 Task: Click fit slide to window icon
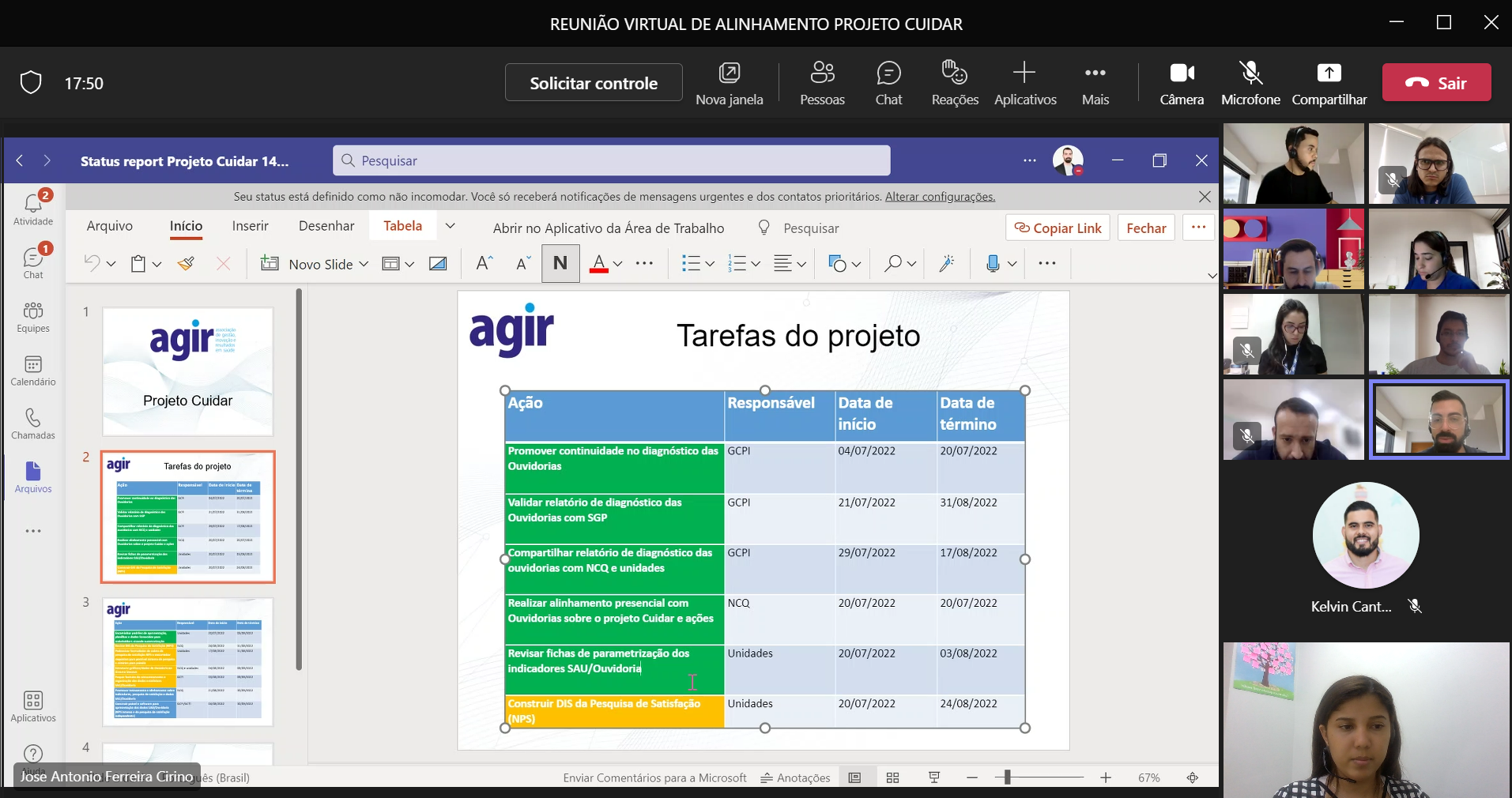pos(1193,777)
